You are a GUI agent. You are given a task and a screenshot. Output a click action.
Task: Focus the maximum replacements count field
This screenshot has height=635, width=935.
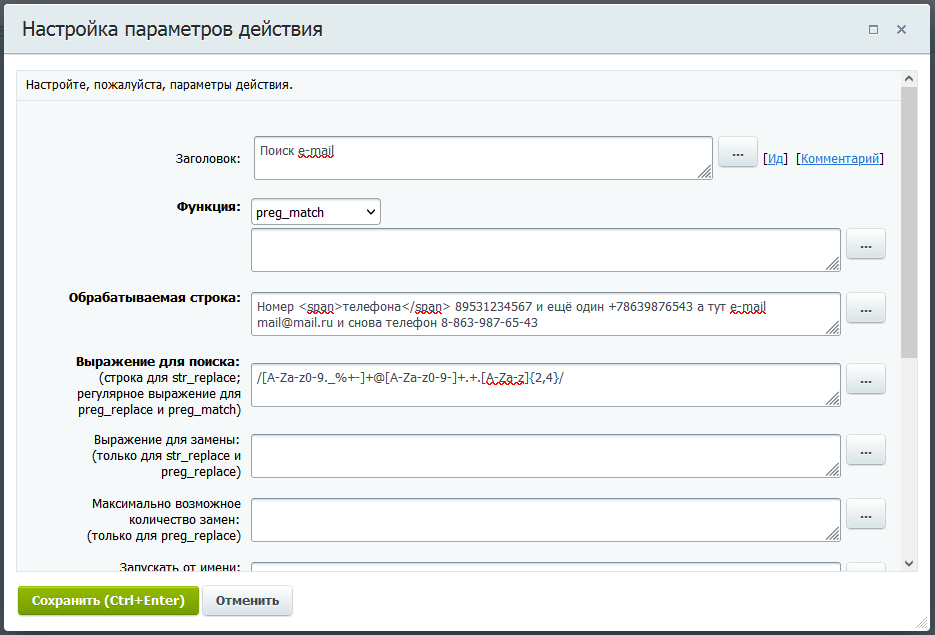[x=545, y=519]
